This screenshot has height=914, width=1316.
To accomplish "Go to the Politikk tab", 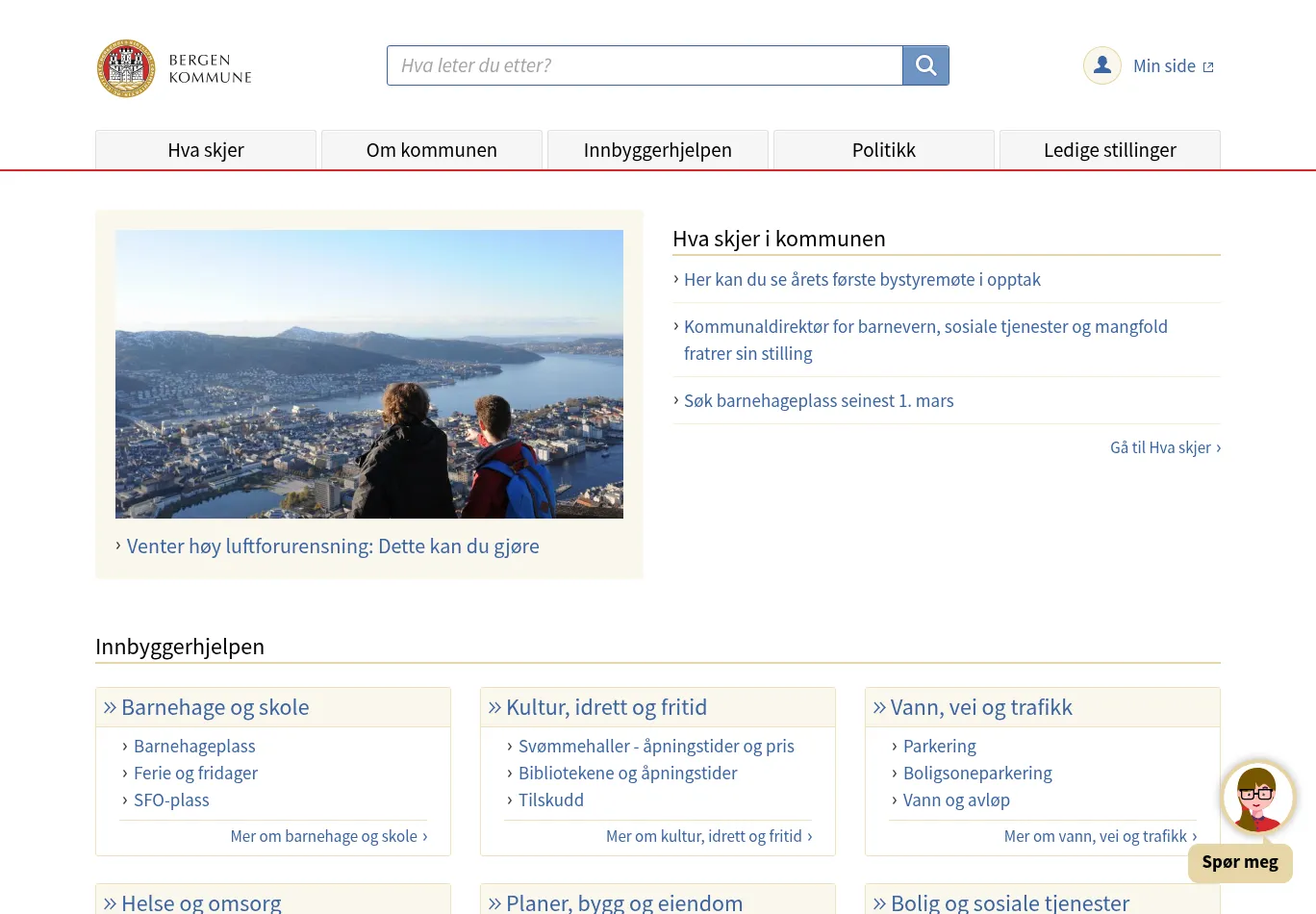I will pyautogui.click(x=884, y=150).
